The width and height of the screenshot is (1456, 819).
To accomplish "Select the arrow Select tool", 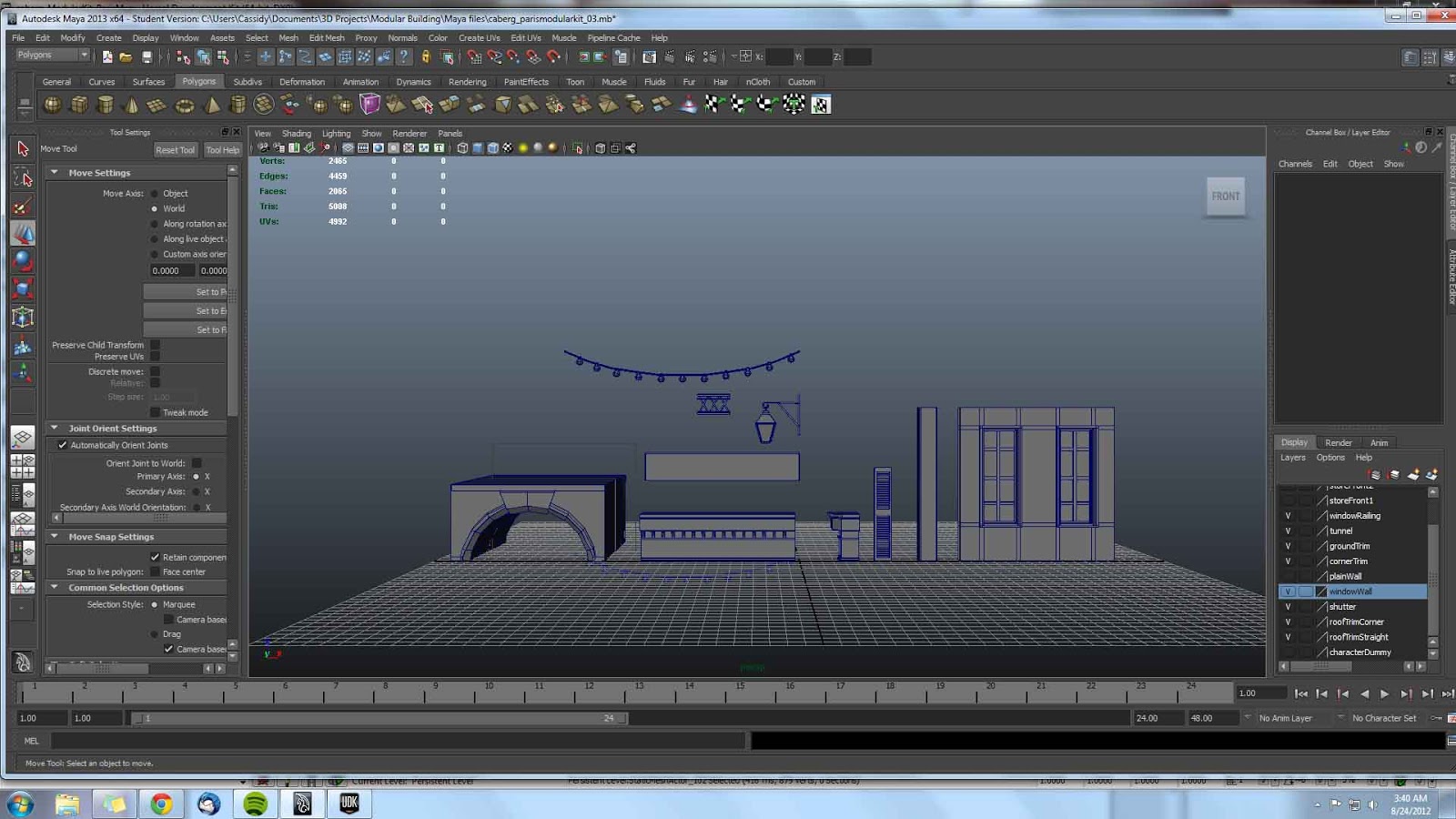I will pyautogui.click(x=23, y=149).
